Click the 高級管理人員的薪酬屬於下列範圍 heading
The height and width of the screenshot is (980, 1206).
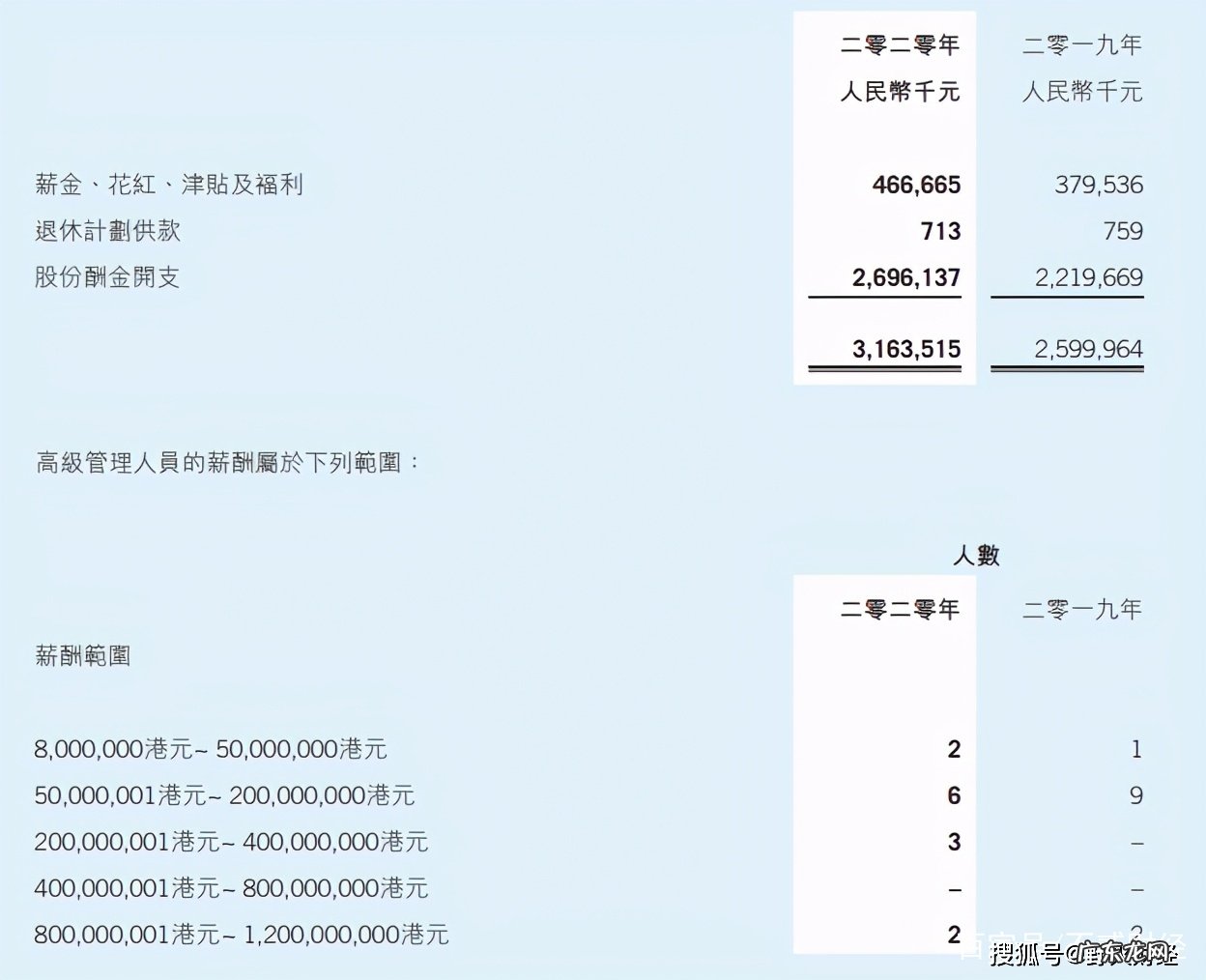227,462
